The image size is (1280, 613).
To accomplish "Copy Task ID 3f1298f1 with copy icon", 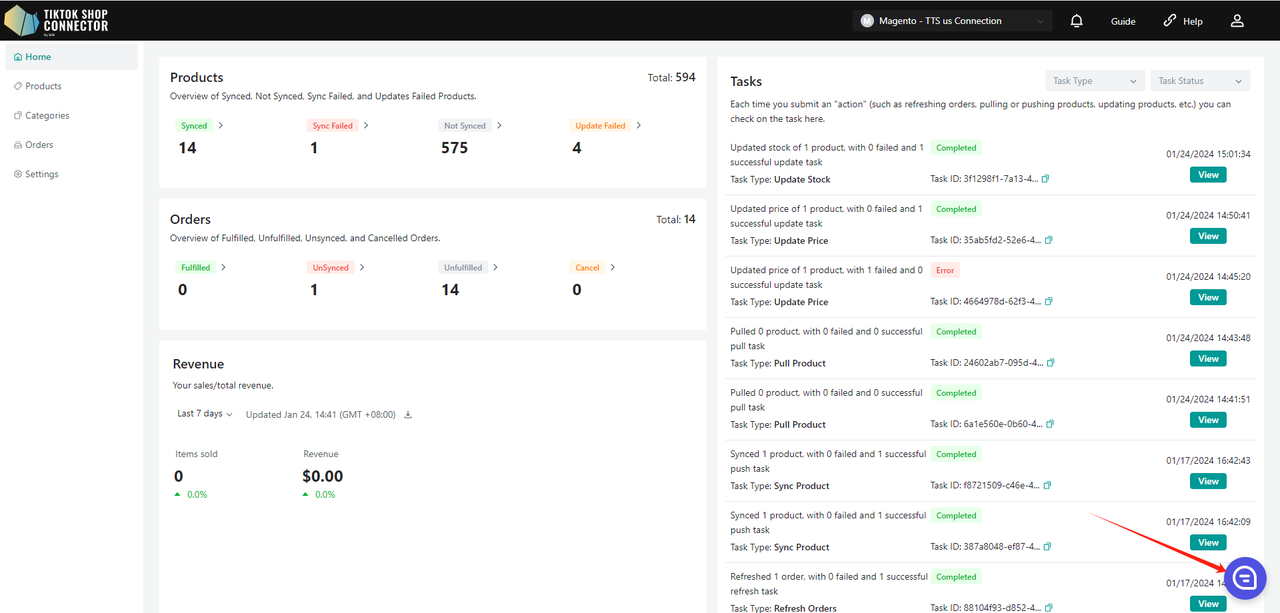I will pyautogui.click(x=1046, y=180).
